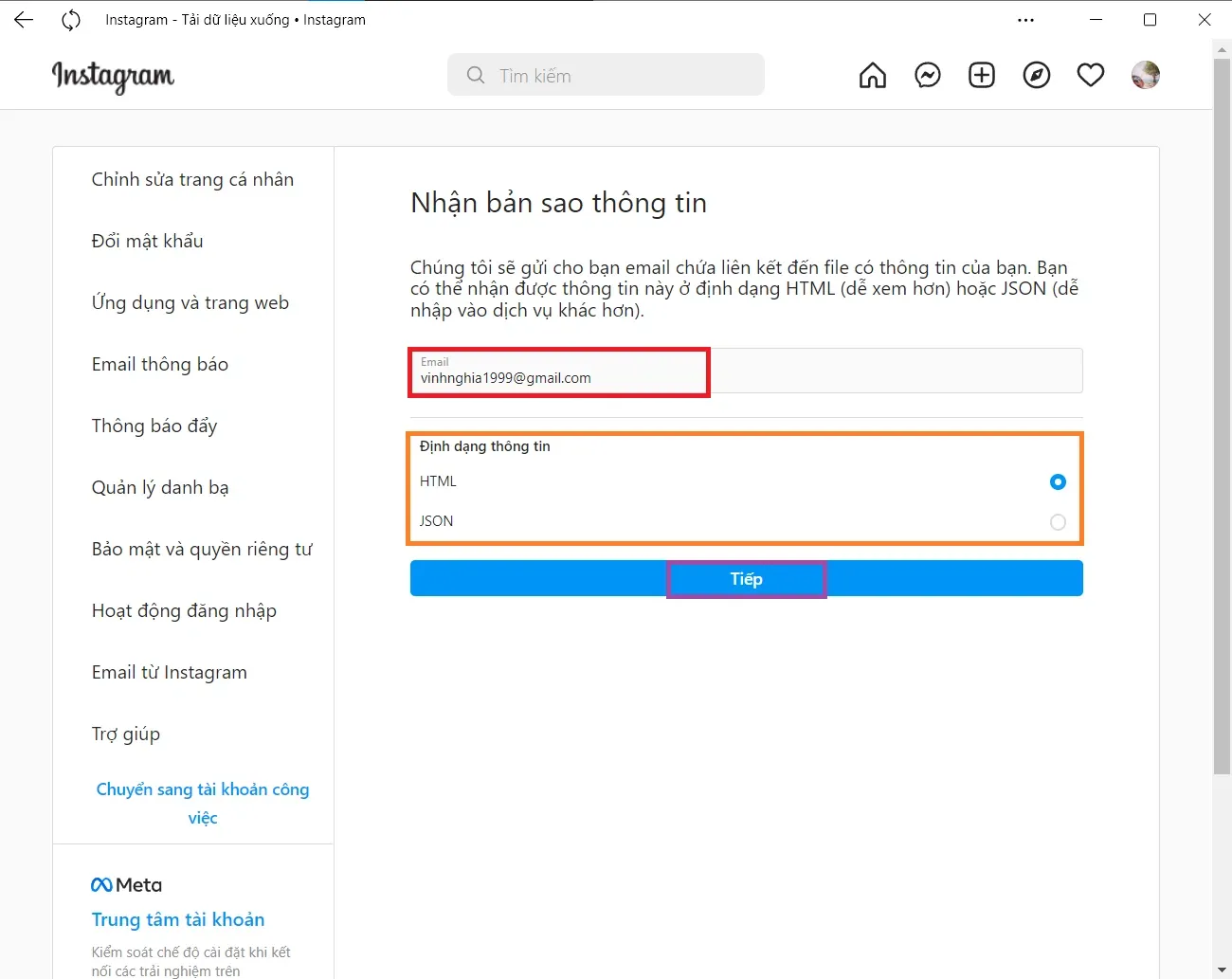1232x979 pixels.
Task: Click the search magnifier icon
Action: [476, 76]
